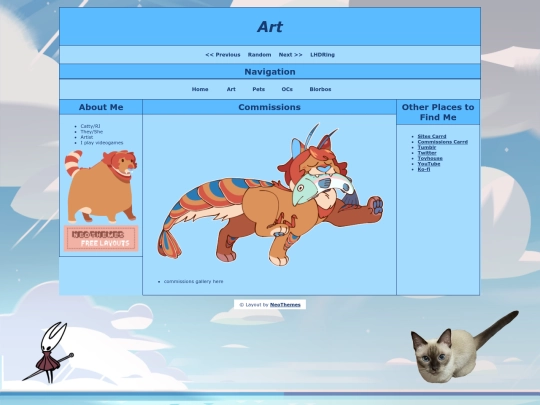540x405 pixels.
Task: Follow the NeoThemes footer credit link
Action: (285, 305)
